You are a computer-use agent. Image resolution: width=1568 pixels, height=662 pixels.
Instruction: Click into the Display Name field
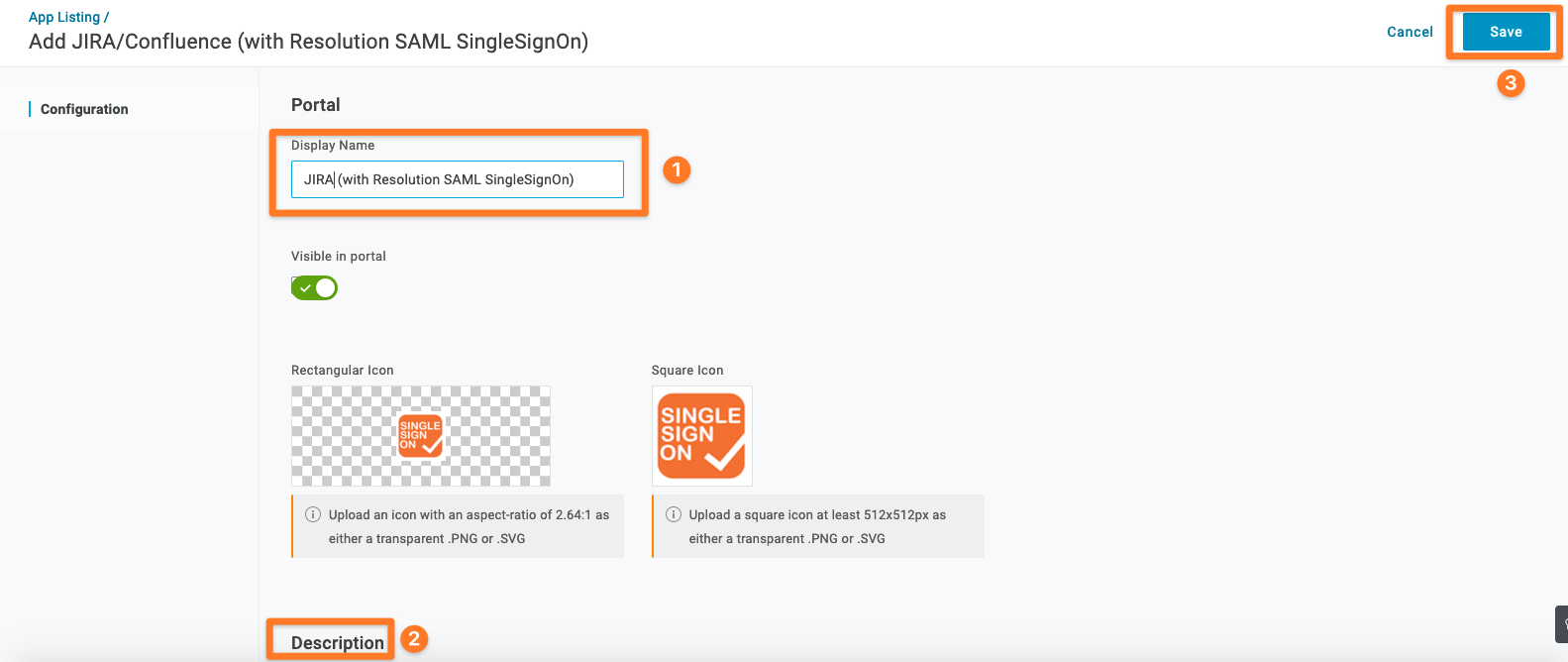(x=458, y=179)
